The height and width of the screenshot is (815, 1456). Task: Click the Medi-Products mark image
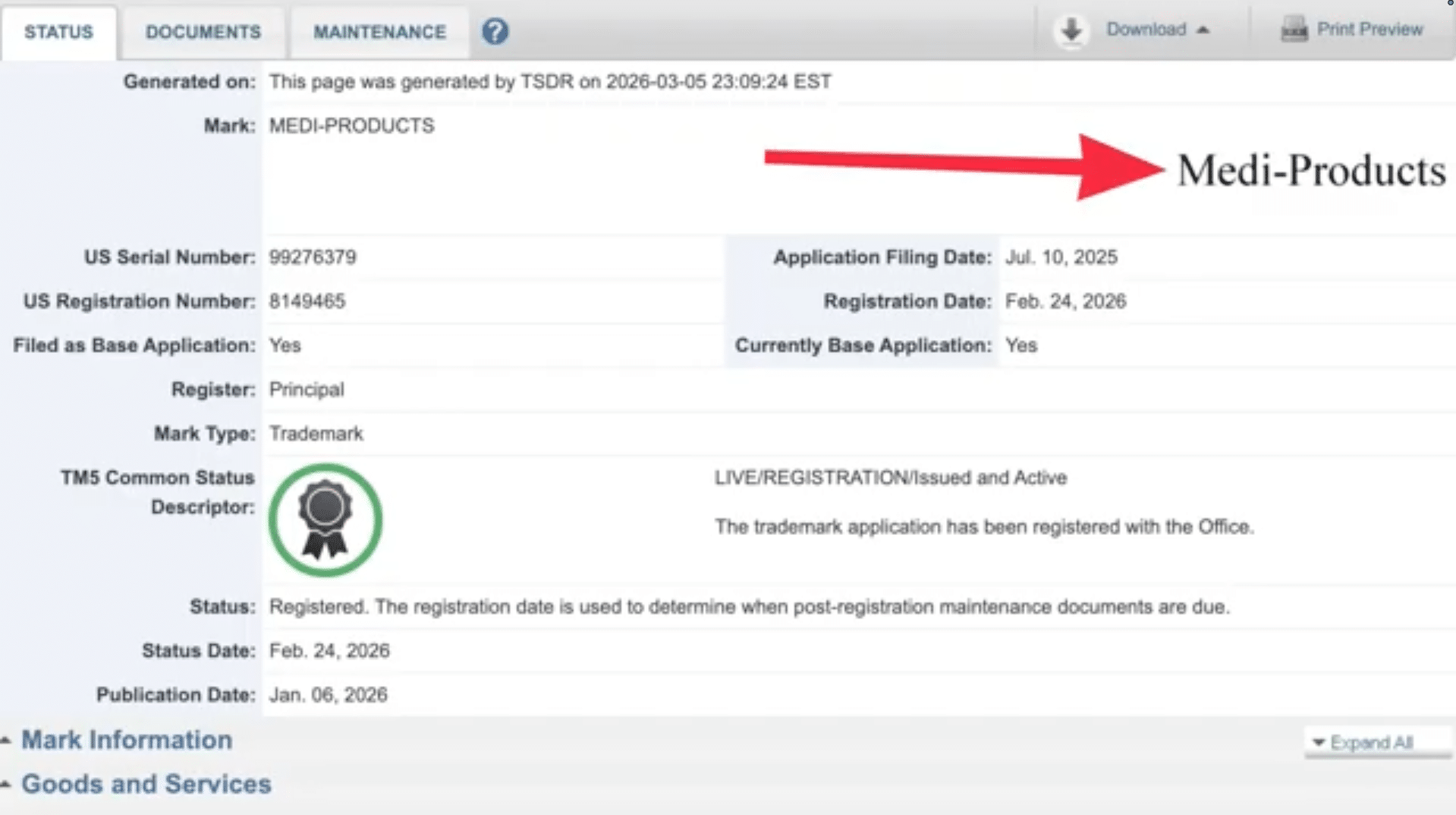point(1310,170)
